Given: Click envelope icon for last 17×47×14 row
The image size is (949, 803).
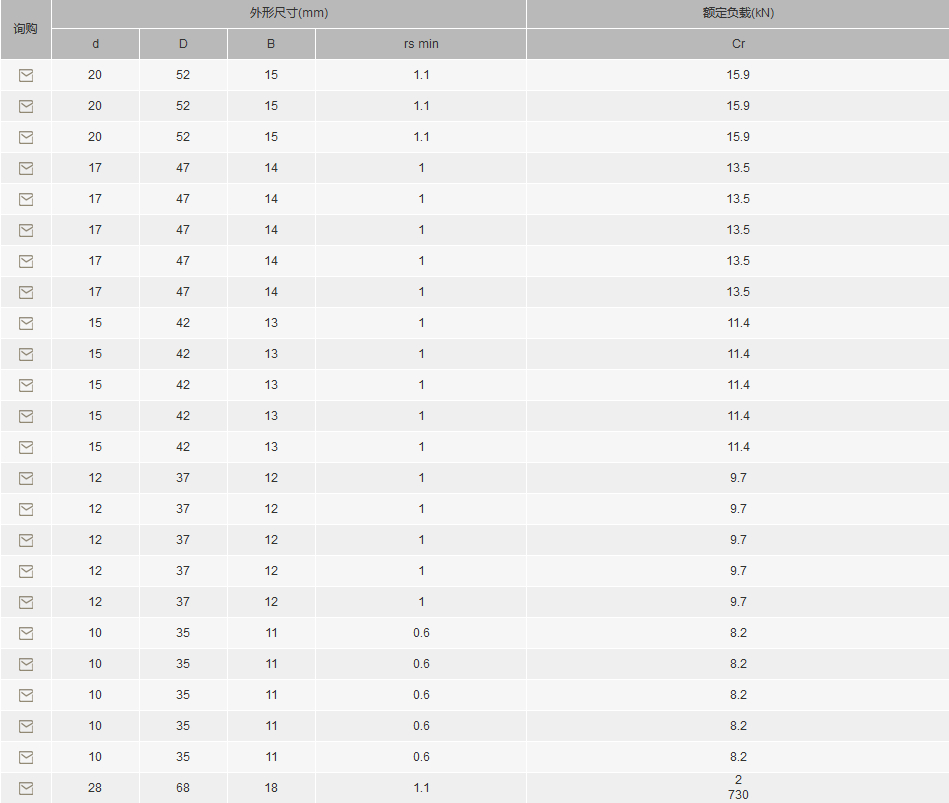Looking at the screenshot, I should [26, 292].
